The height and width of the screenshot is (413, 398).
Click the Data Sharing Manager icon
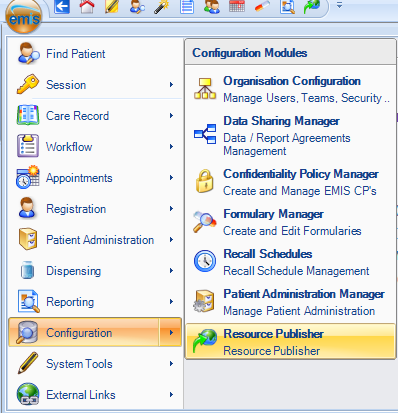tap(205, 134)
